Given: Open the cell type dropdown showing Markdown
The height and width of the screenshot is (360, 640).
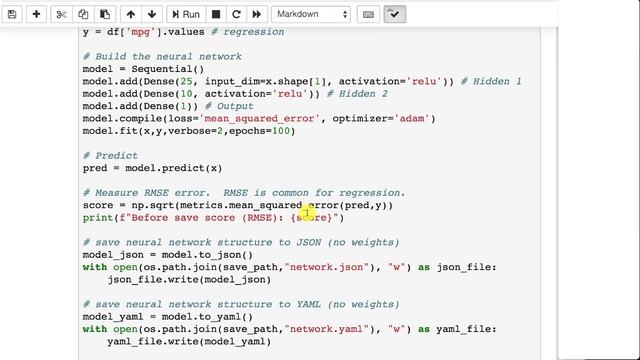Looking at the screenshot, I should (311, 14).
